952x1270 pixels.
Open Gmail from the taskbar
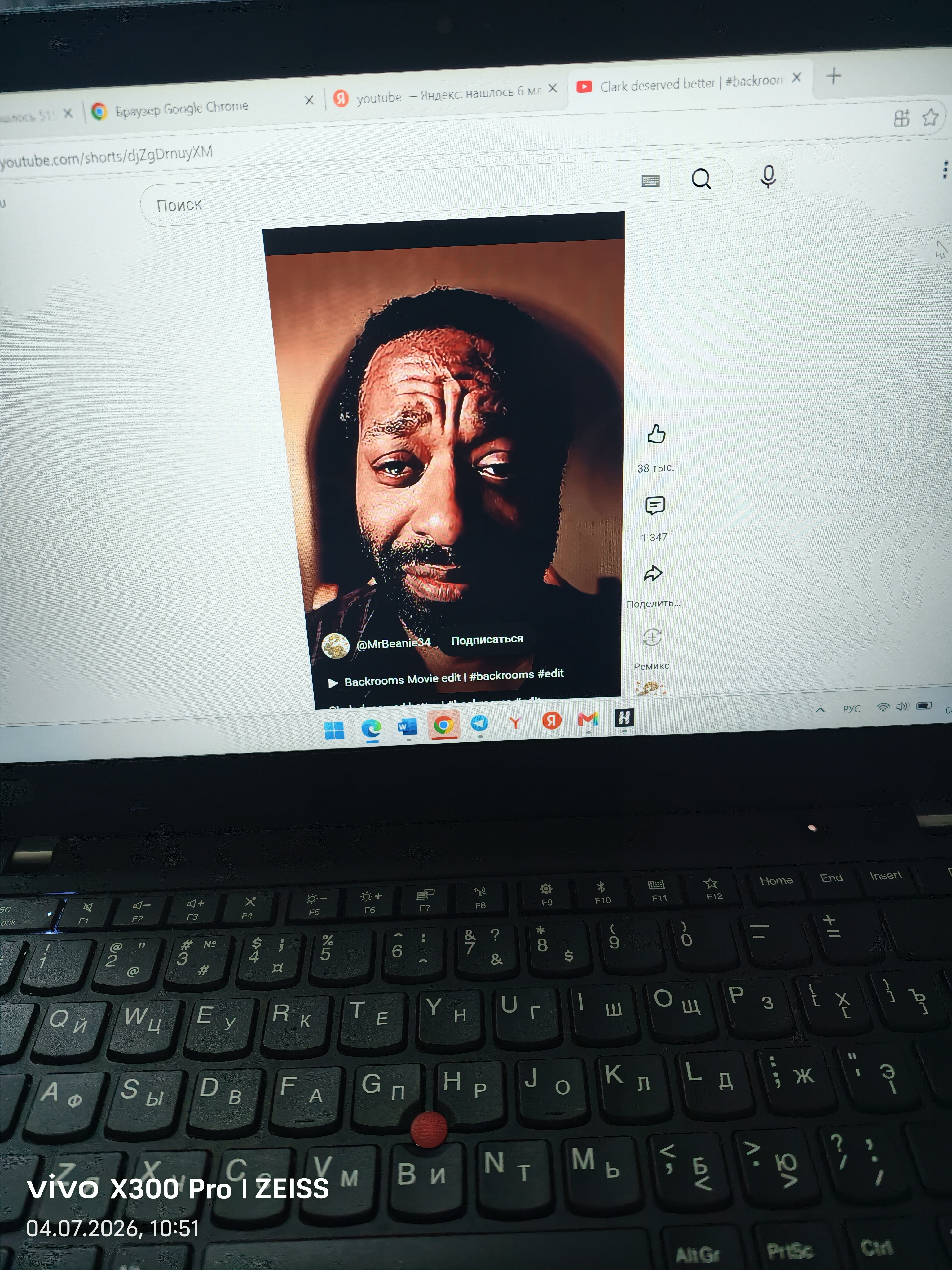pyautogui.click(x=588, y=719)
